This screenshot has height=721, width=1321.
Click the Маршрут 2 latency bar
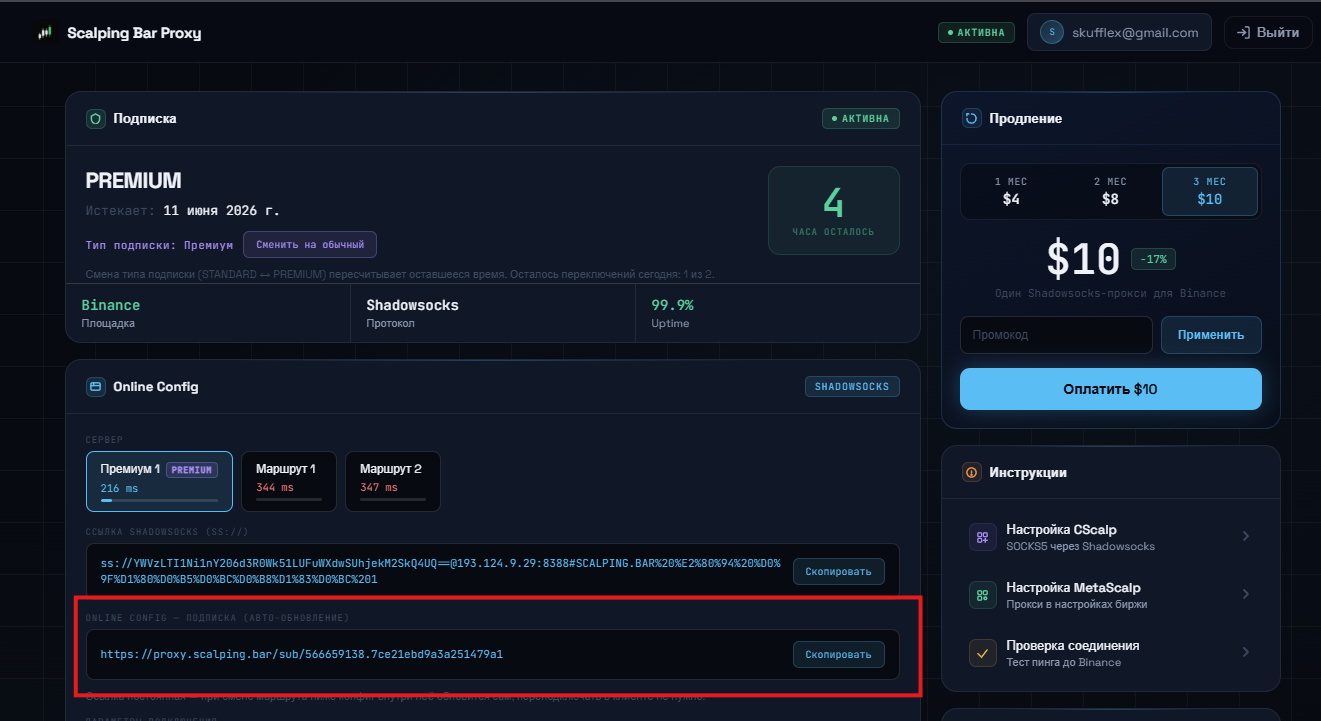(393, 499)
